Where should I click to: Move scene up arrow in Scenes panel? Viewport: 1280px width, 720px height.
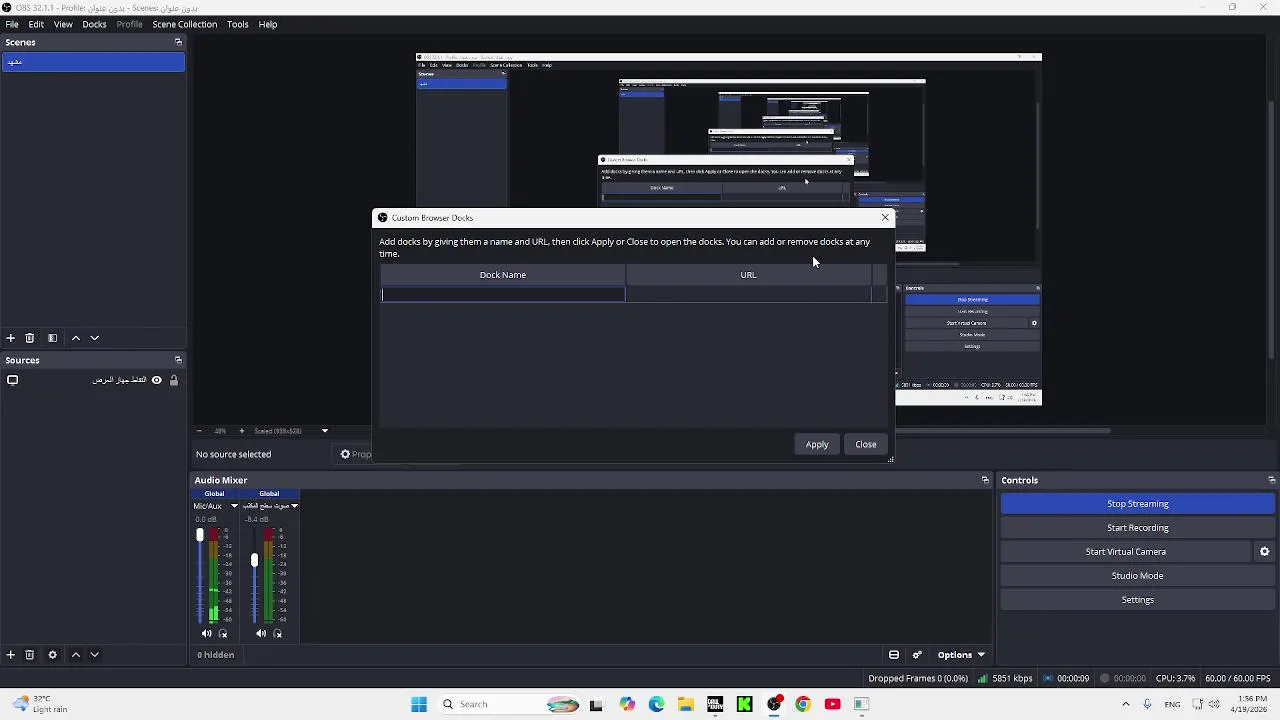click(75, 338)
